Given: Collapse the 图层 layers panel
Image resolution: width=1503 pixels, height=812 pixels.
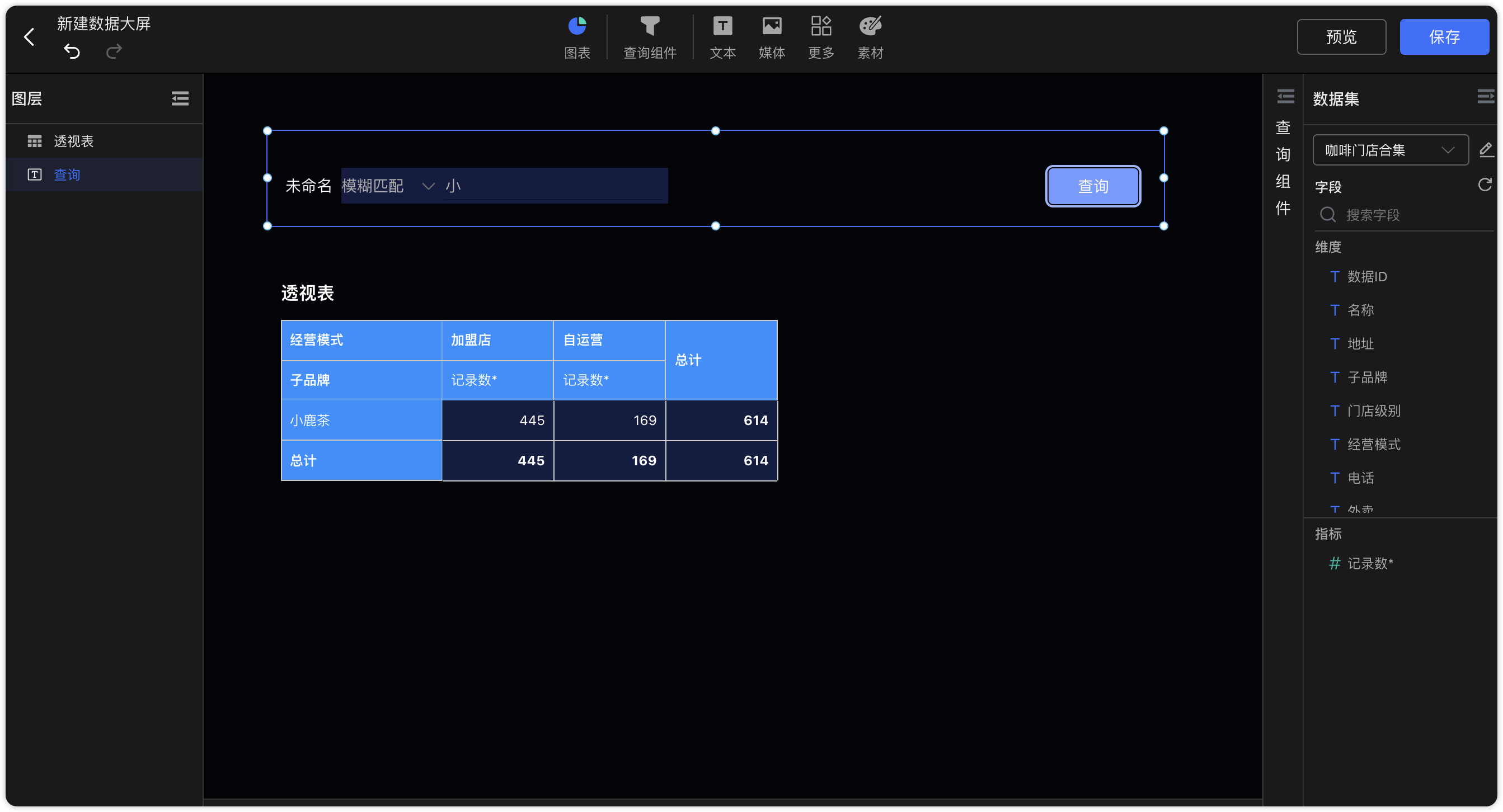Looking at the screenshot, I should coord(180,98).
